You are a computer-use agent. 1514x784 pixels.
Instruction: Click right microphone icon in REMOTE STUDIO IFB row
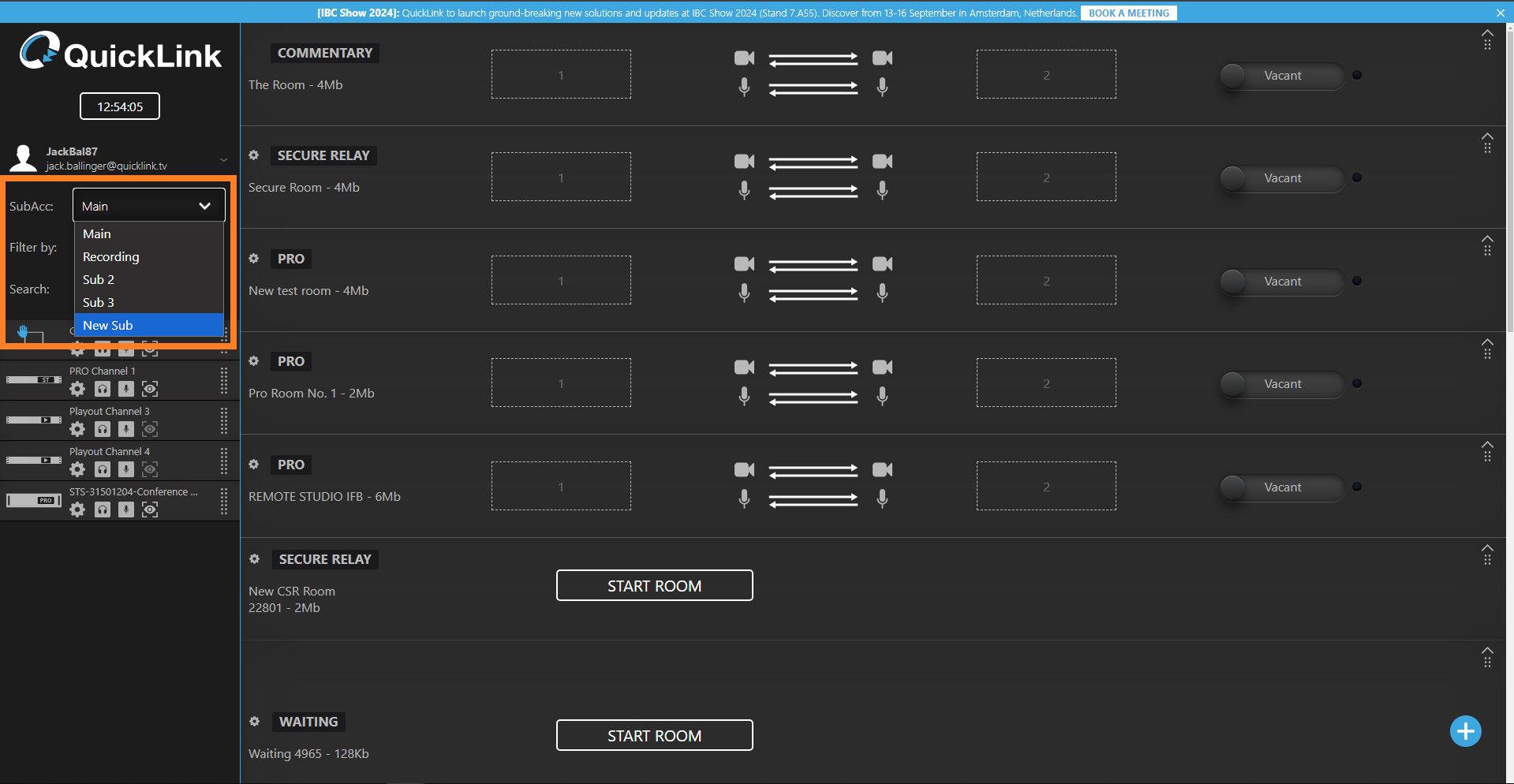point(882,498)
